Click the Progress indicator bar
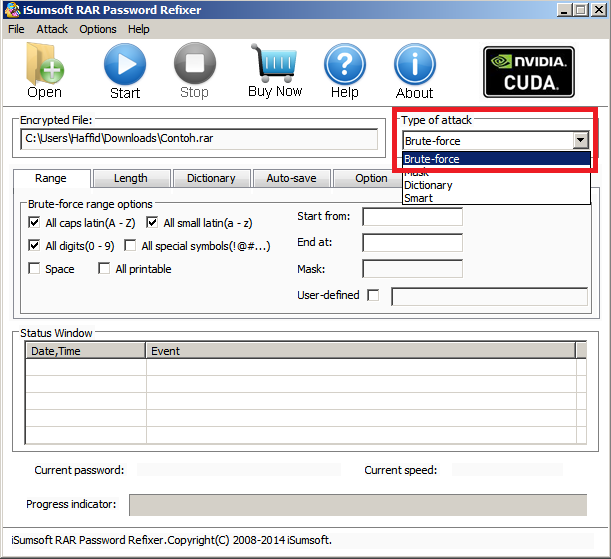Screen dimensions: 611x559 pos(358,505)
